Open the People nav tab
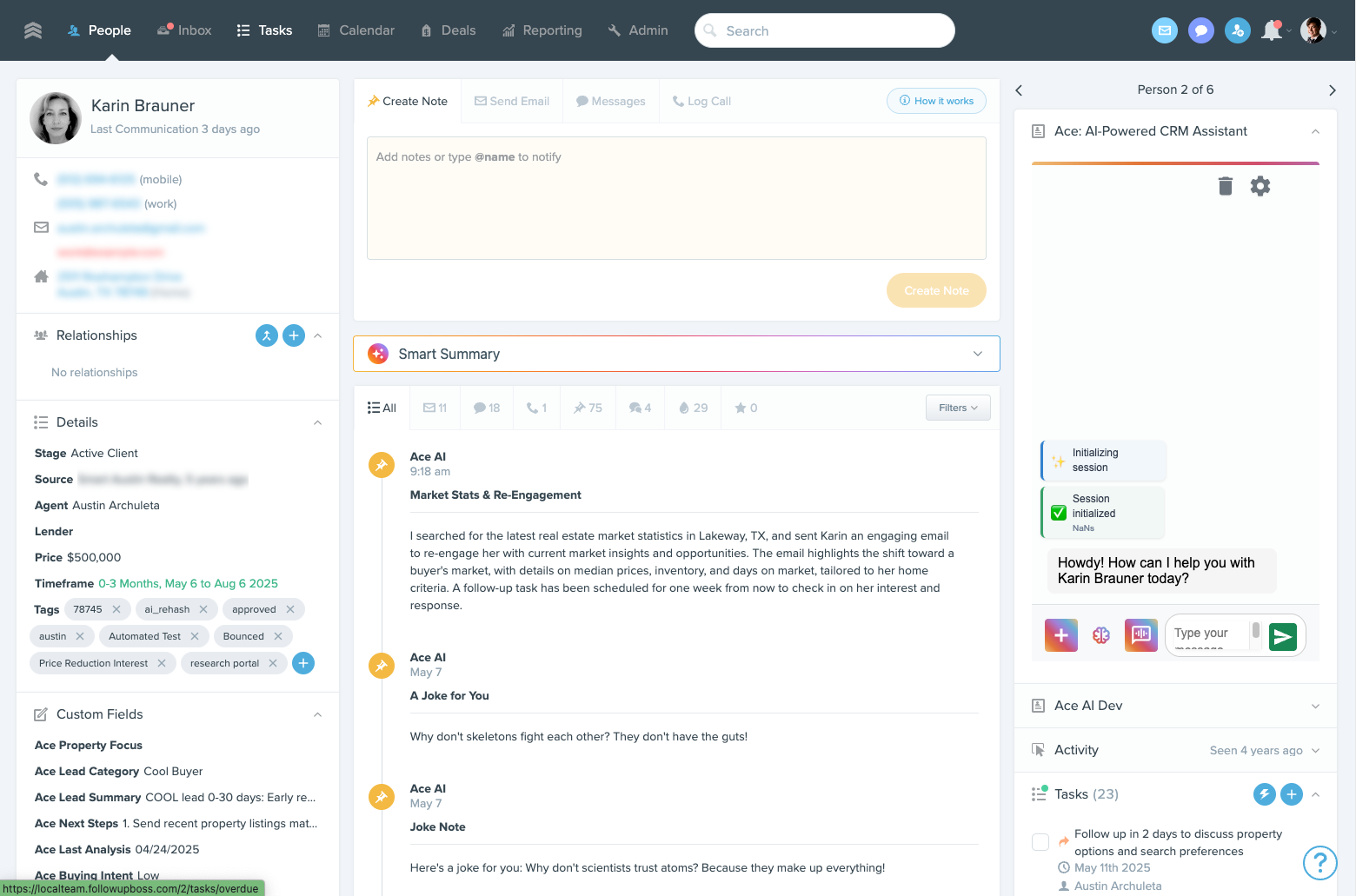The image size is (1356, 896). tap(99, 30)
